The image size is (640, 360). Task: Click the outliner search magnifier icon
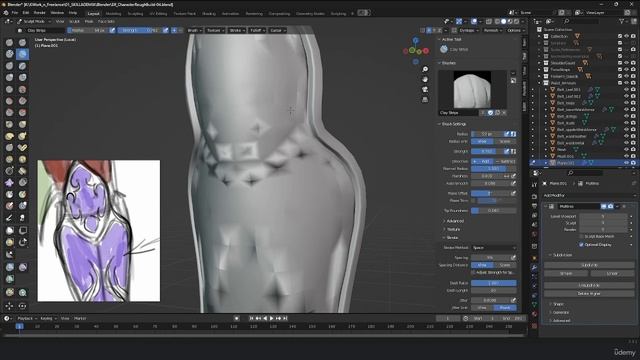click(x=567, y=21)
